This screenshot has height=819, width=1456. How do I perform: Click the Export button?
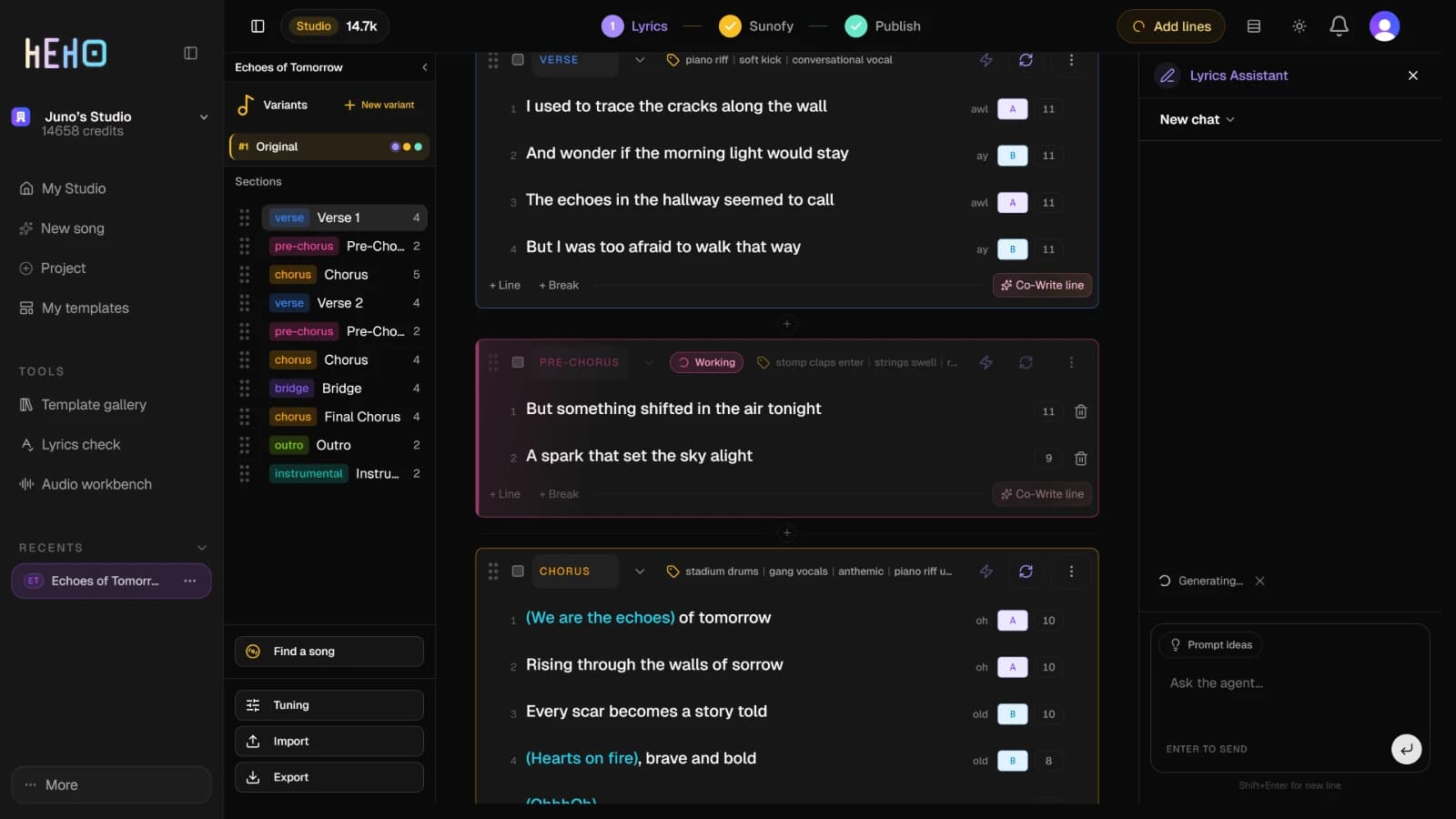pos(329,777)
